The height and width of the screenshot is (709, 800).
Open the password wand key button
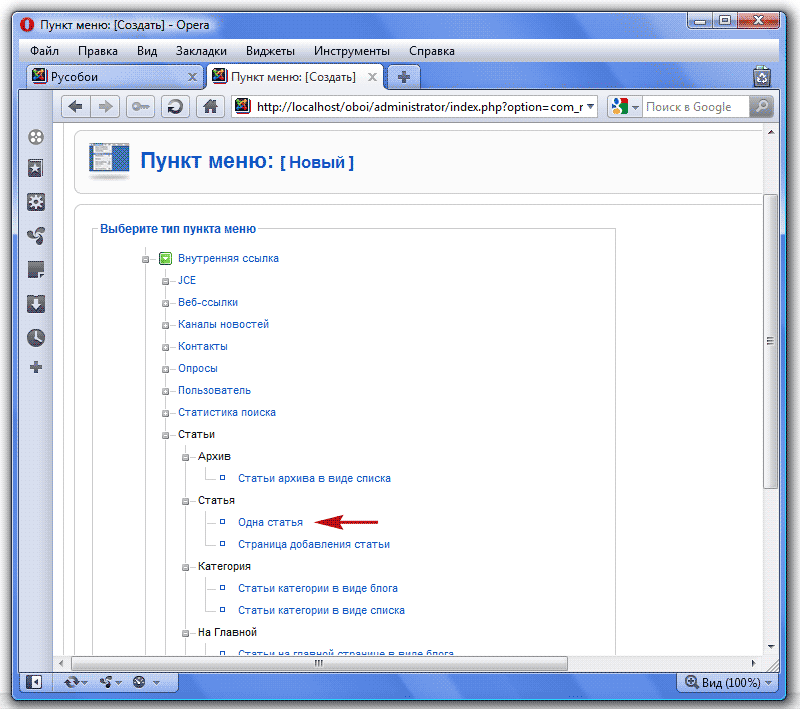[x=140, y=107]
